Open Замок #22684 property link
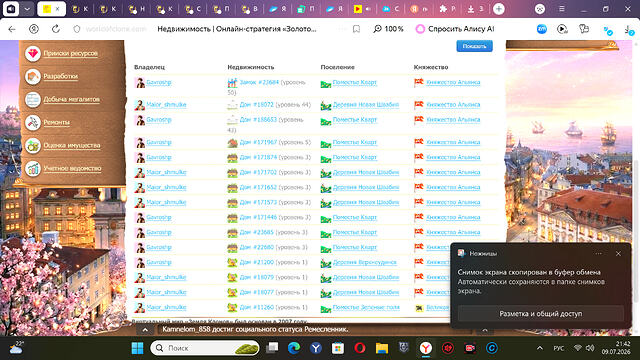The height and width of the screenshot is (360, 640). coord(259,82)
